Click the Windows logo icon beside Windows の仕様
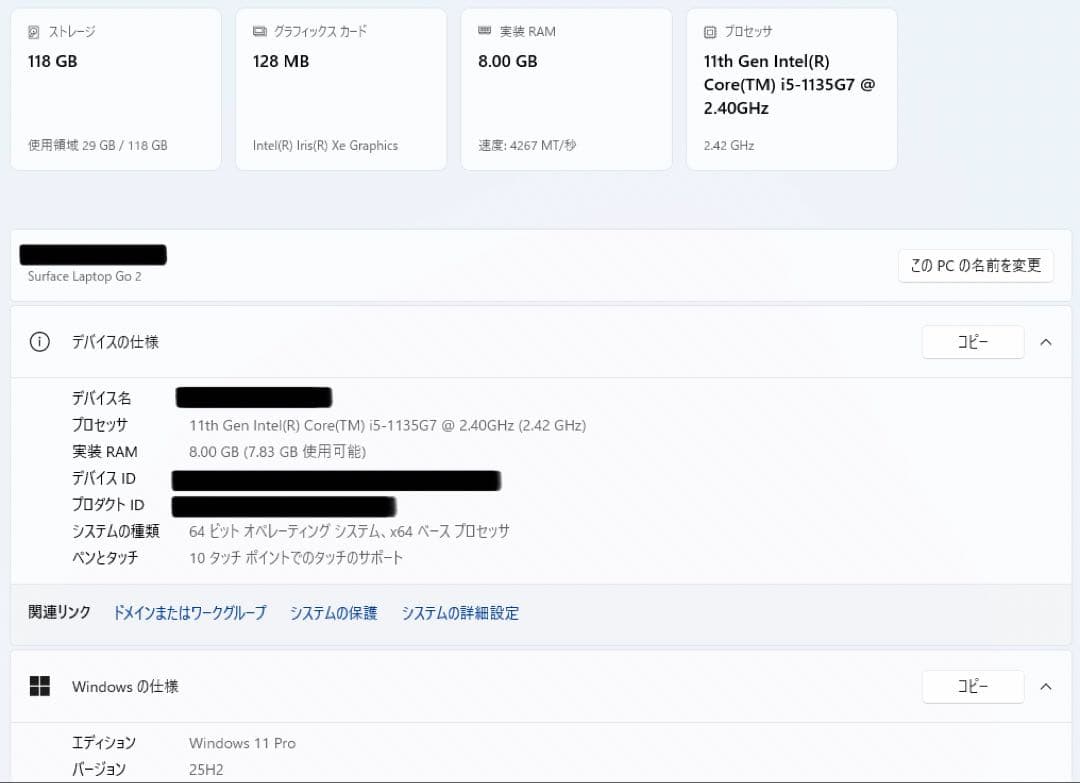 point(40,686)
